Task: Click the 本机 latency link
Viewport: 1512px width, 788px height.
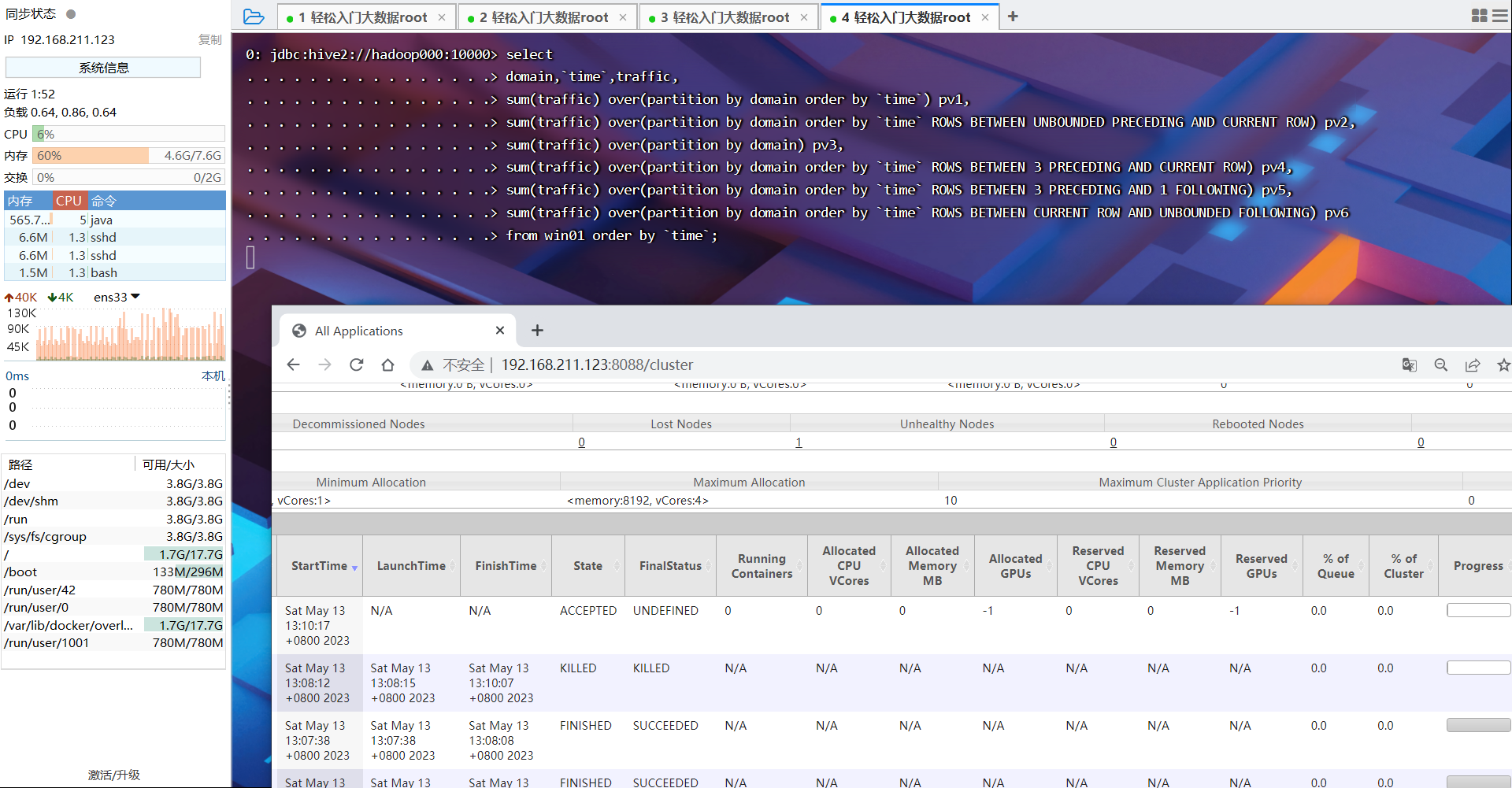Action: pyautogui.click(x=213, y=376)
